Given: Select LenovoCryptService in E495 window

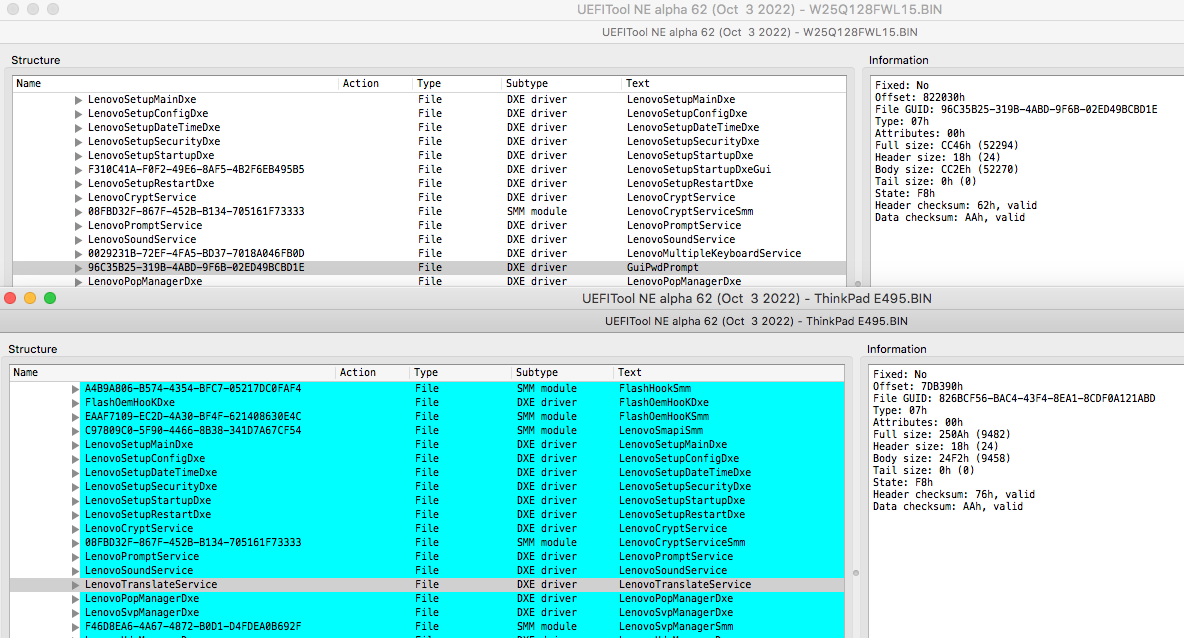Looking at the screenshot, I should [x=427, y=529].
